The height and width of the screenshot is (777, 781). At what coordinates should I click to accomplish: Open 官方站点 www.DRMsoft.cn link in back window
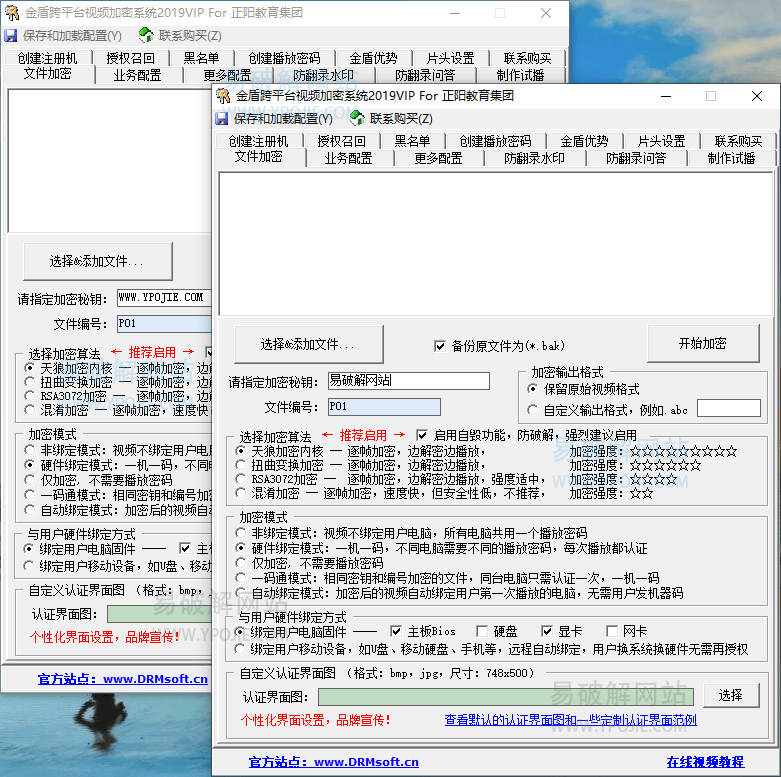[x=123, y=679]
